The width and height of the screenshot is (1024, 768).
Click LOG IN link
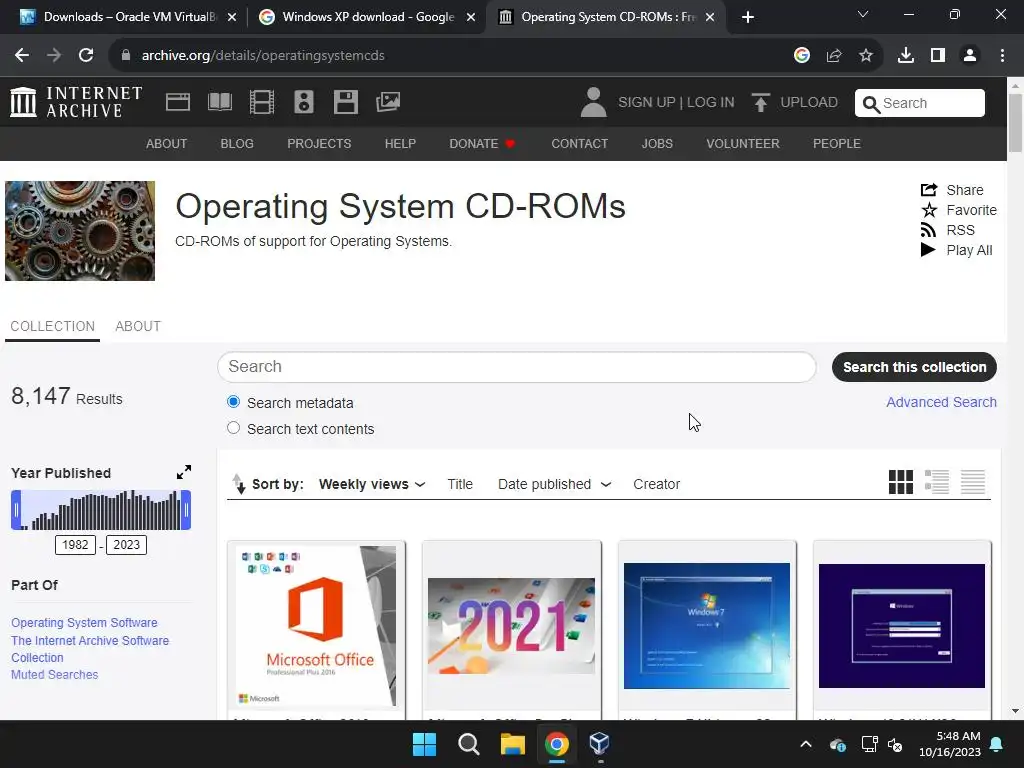pos(711,103)
